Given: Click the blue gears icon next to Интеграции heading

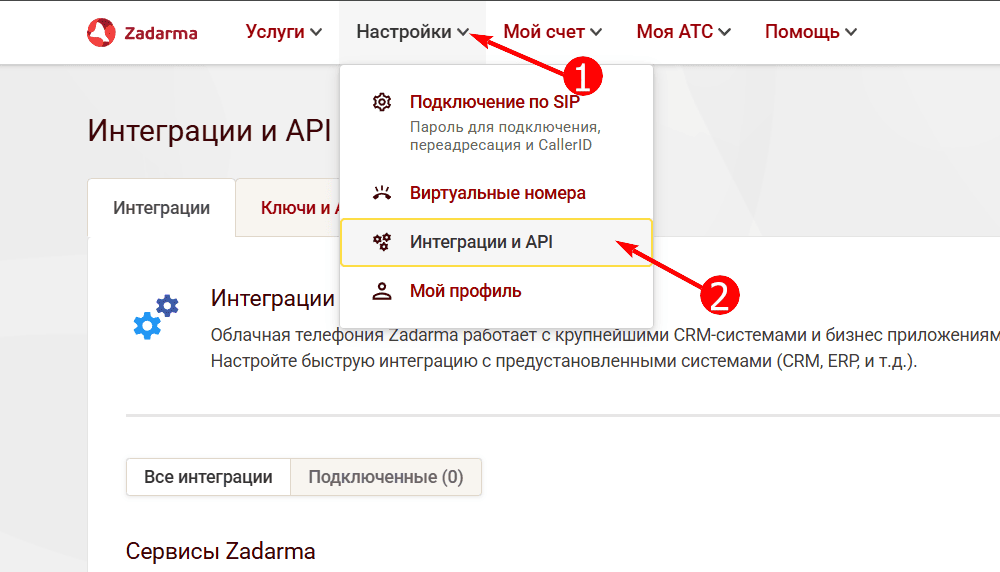Looking at the screenshot, I should 156,316.
